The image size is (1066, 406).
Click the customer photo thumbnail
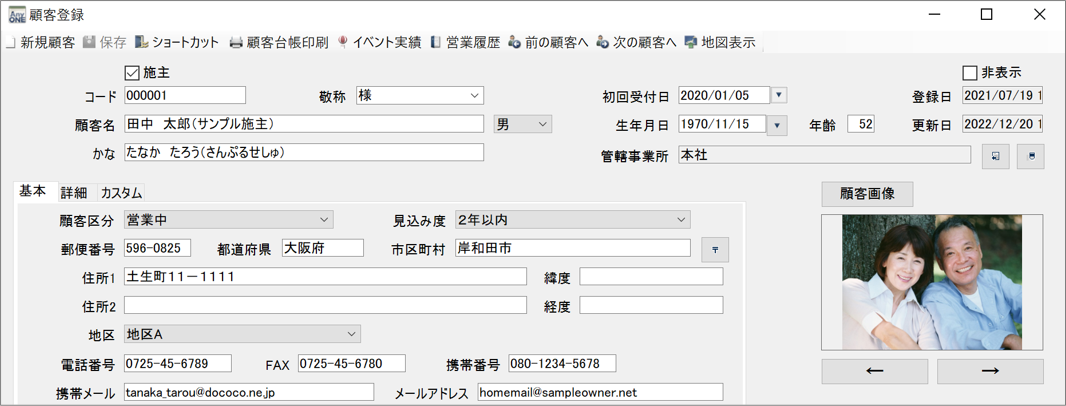click(932, 282)
